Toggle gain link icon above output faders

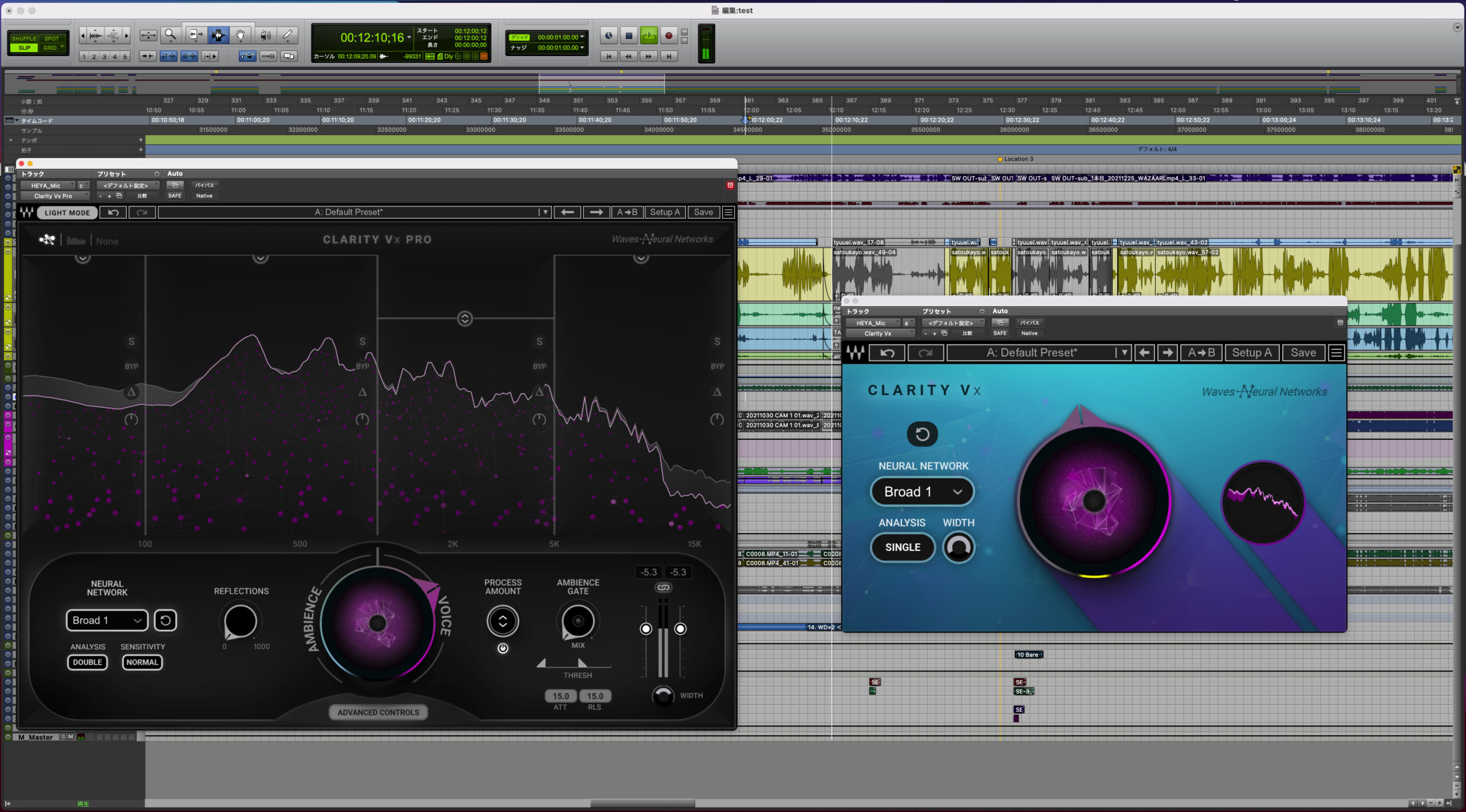click(663, 588)
